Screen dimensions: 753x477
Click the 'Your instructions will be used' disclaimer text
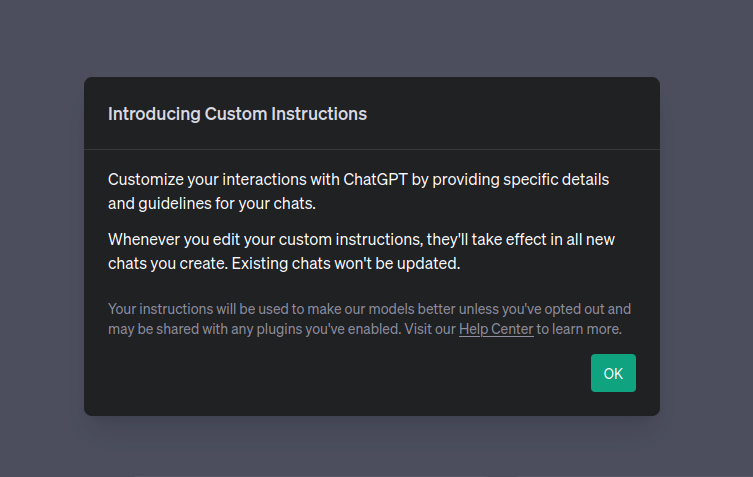click(369, 319)
